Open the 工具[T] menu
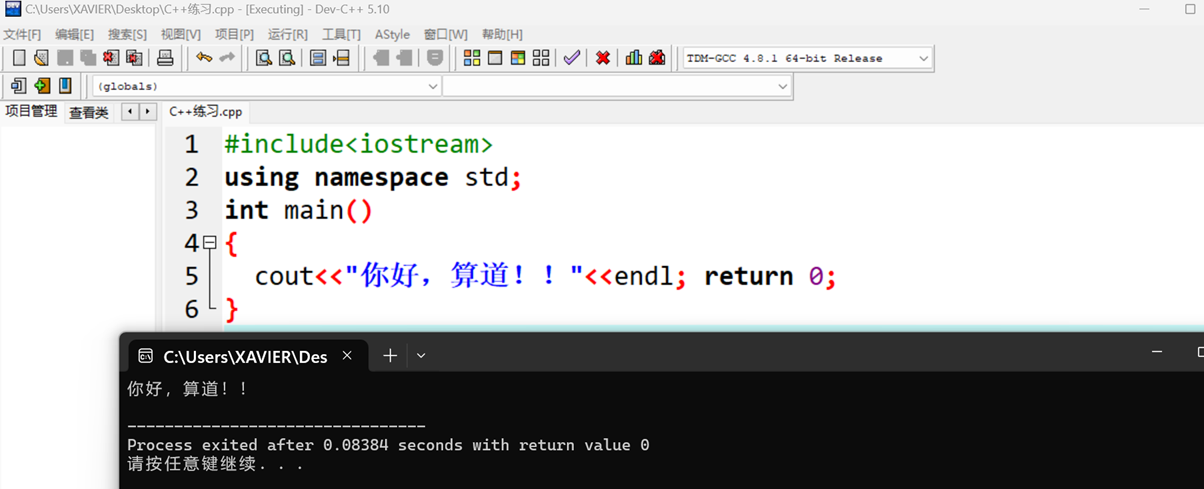The image size is (1204, 489). click(341, 34)
